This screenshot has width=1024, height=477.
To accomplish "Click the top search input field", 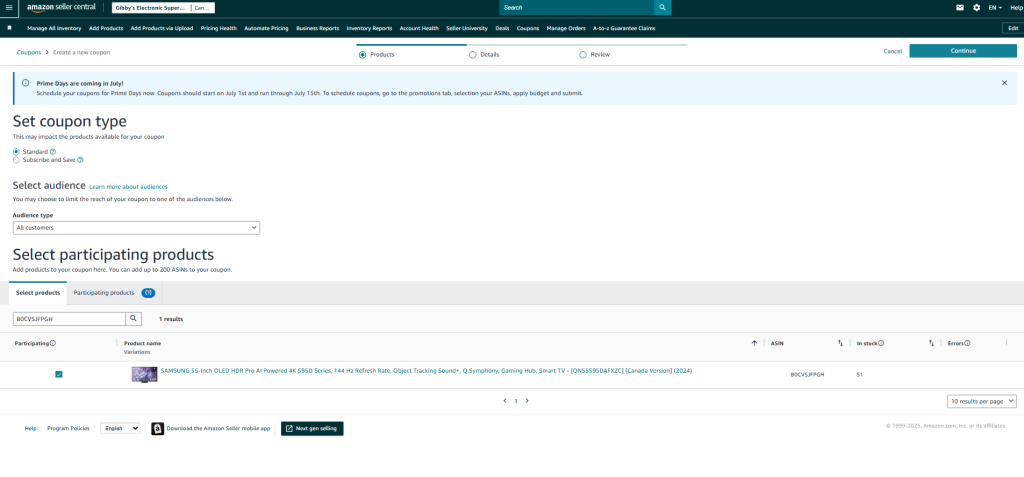I will 577,7.
